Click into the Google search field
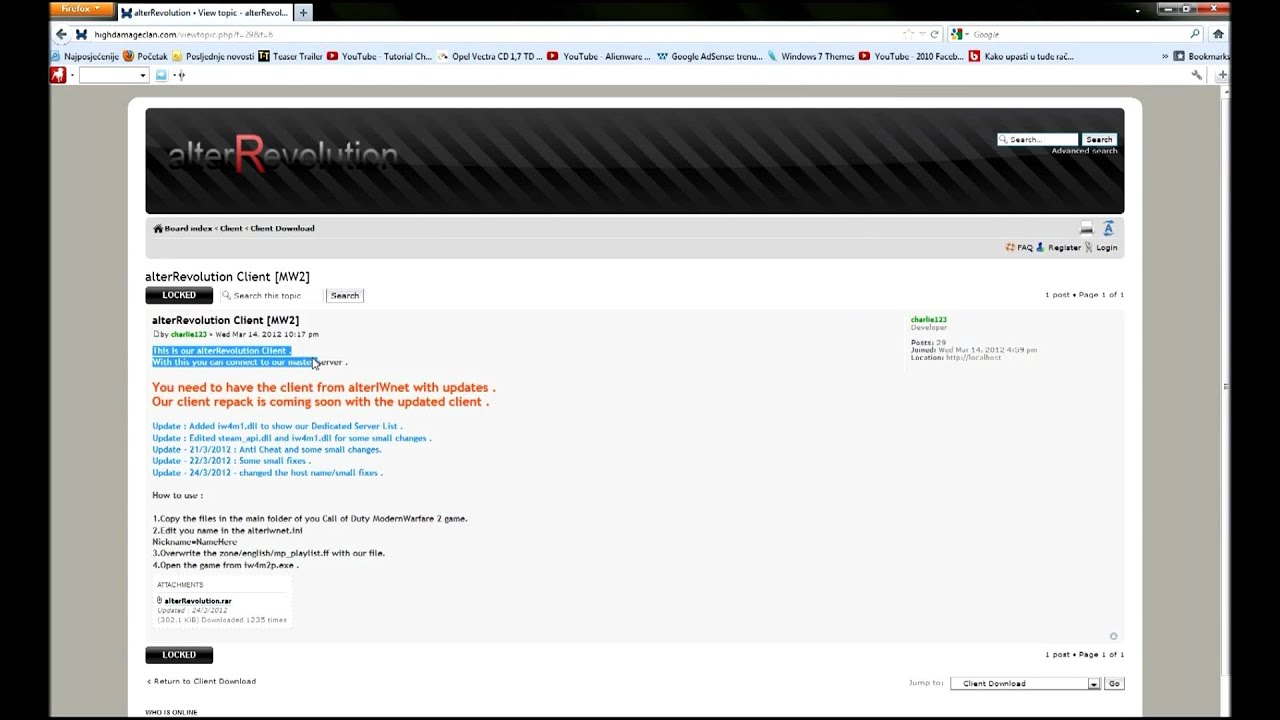Viewport: 1280px width, 720px height. pos(1078,34)
